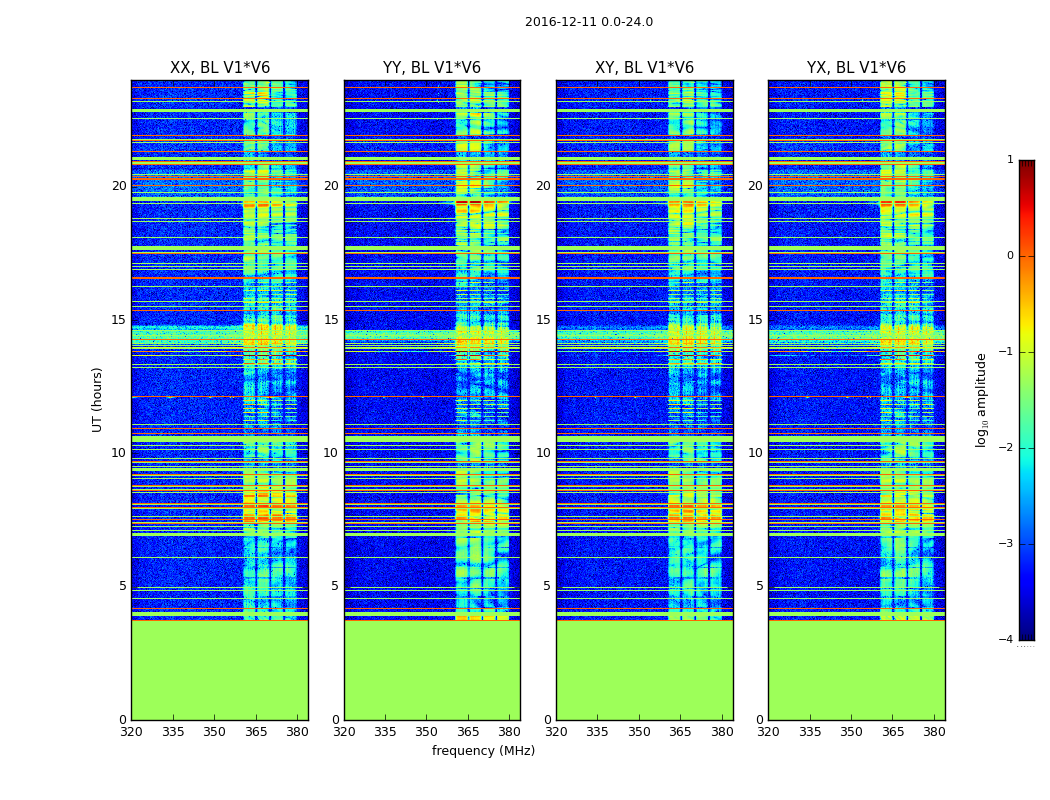Click the colorbar tick label −2
This screenshot has width=1050, height=800.
tap(1006, 447)
